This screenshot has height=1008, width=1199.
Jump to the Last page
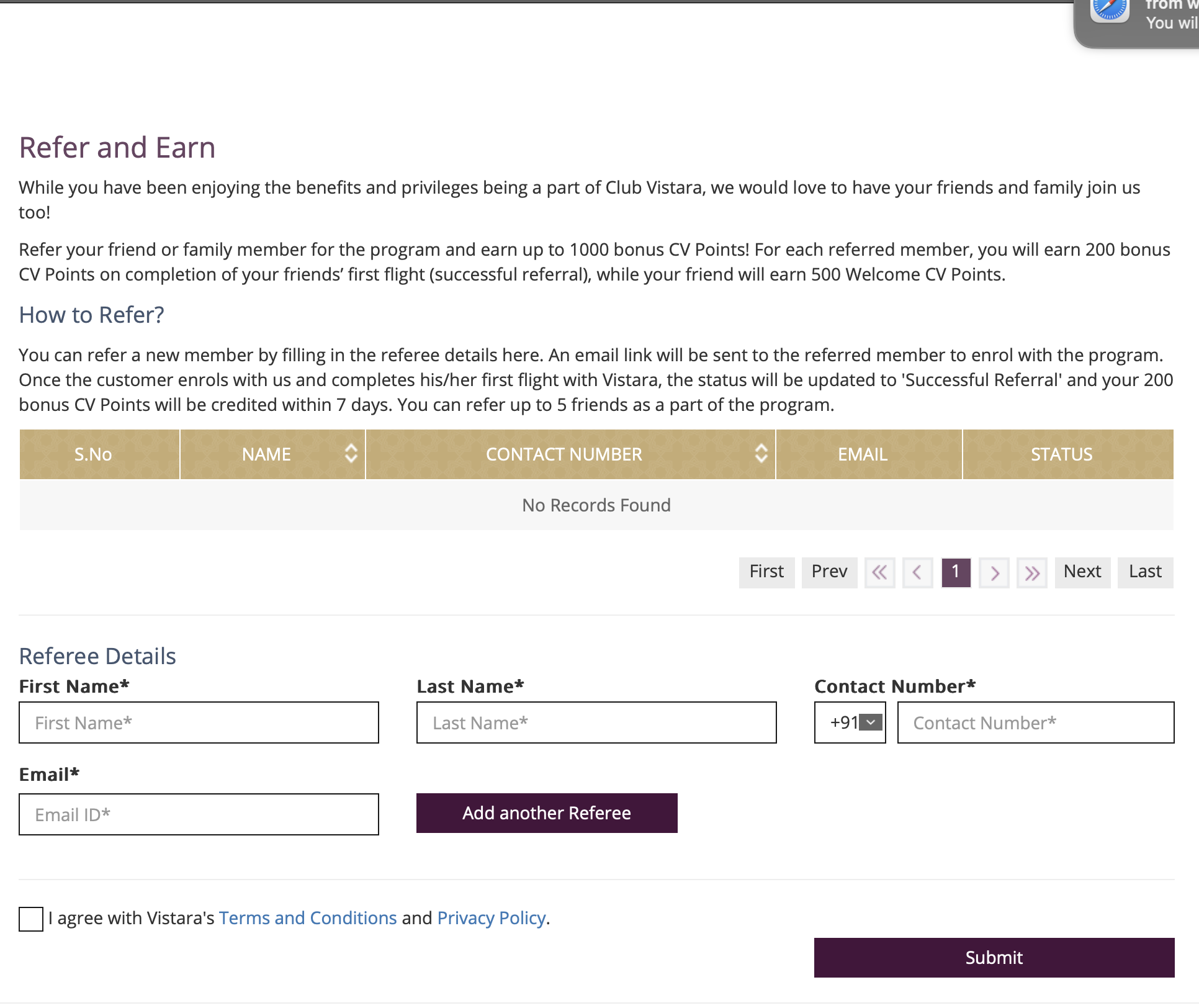1145,572
